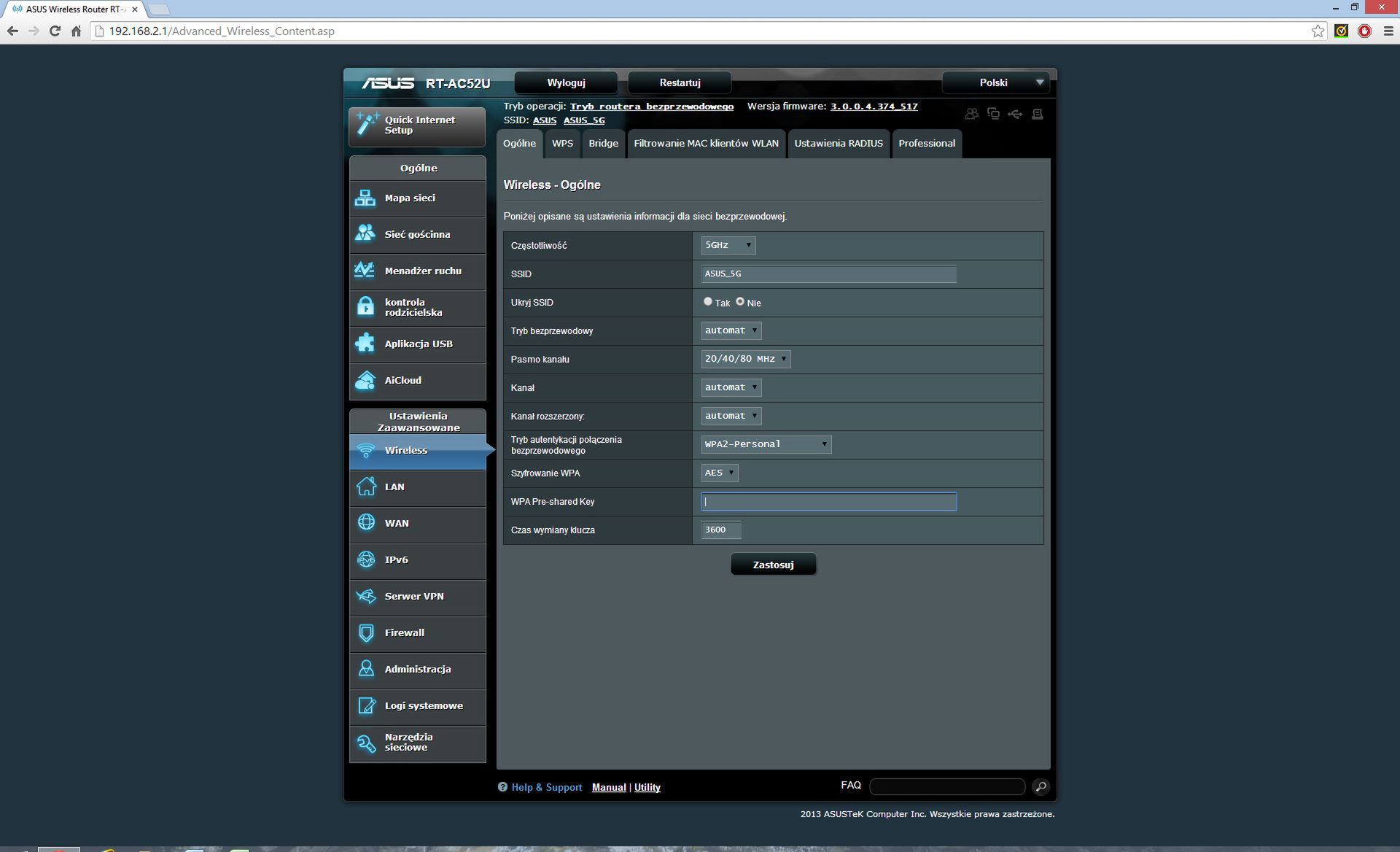Open Kanał rozszerzony dropdown
The width and height of the screenshot is (1400, 852).
click(731, 416)
